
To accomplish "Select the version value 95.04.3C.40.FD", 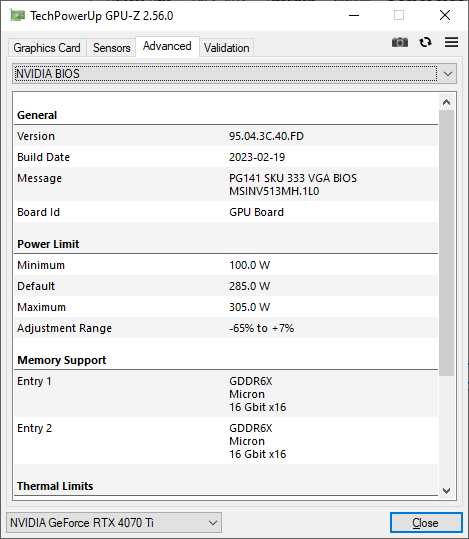I will pos(266,136).
